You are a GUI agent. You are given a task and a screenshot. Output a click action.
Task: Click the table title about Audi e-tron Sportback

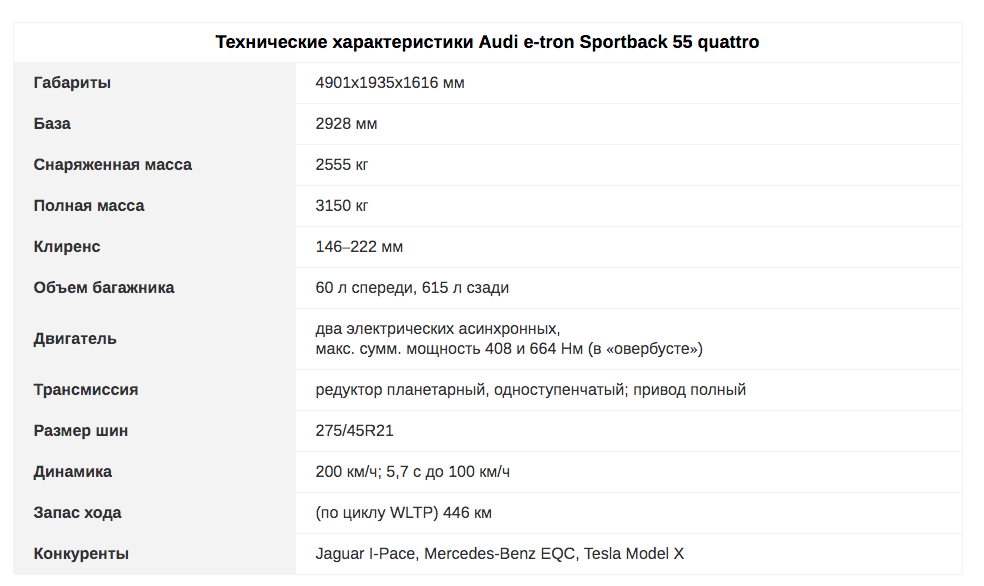coord(487,42)
